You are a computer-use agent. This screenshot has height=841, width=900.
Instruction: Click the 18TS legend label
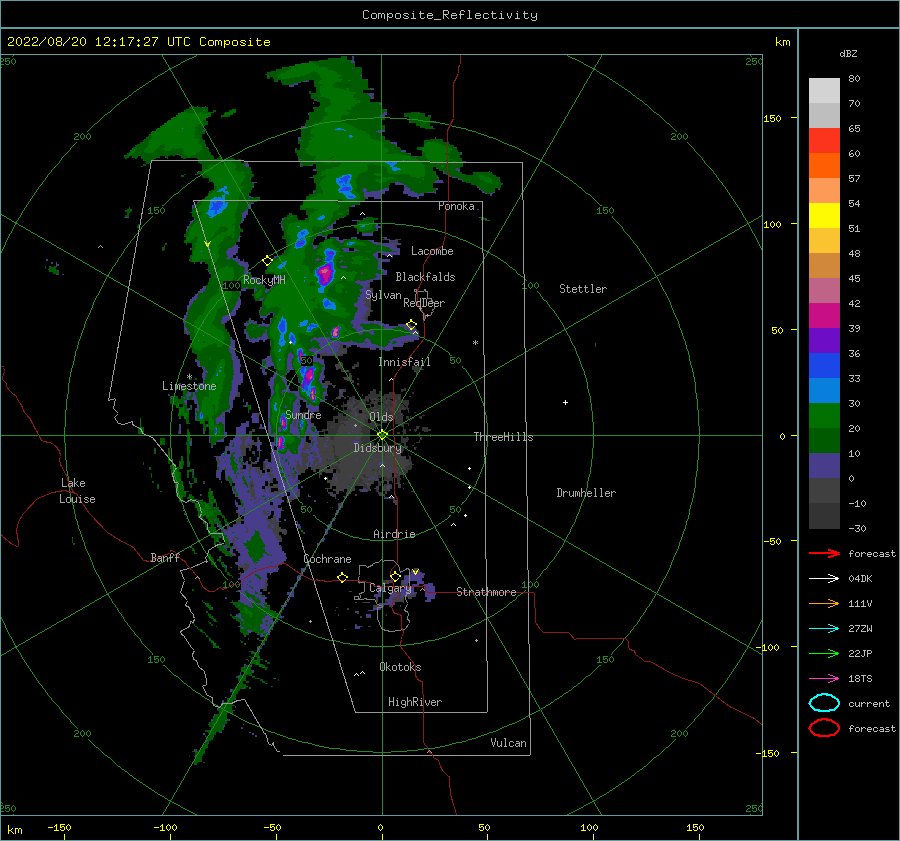[860, 679]
